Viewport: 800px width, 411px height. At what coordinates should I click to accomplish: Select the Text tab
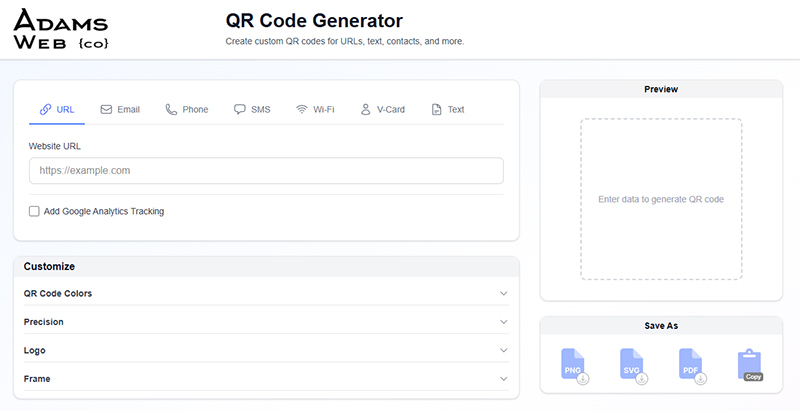[447, 109]
